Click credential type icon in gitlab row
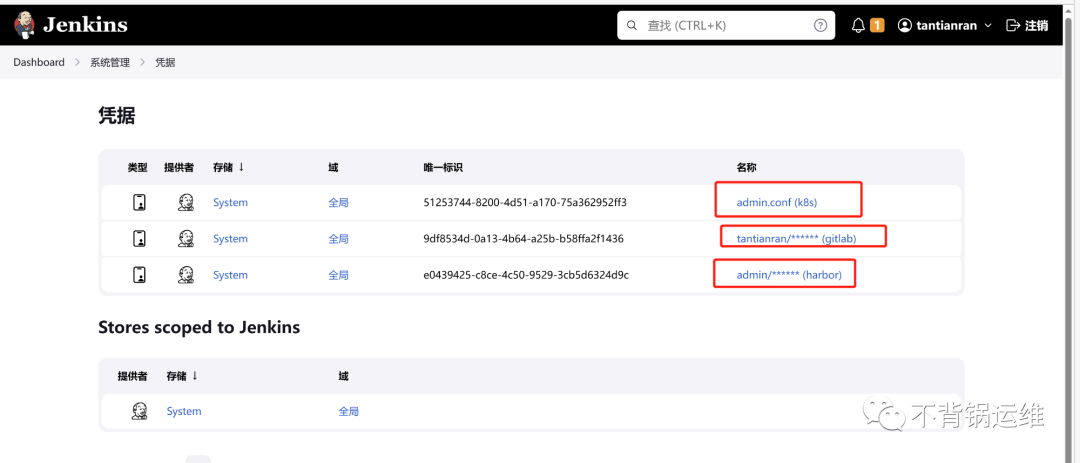 (x=139, y=238)
